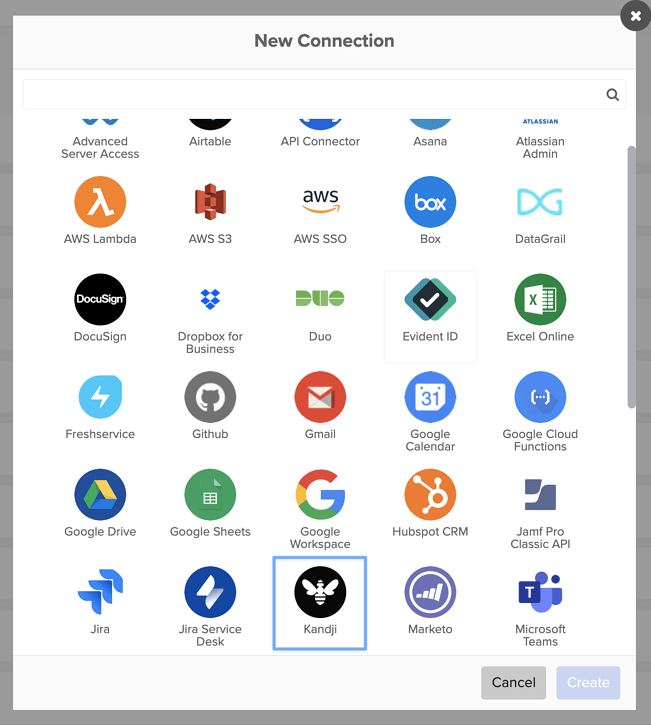Choose the Microsoft Teams connector icon
Image resolution: width=651 pixels, height=725 pixels.
[540, 592]
